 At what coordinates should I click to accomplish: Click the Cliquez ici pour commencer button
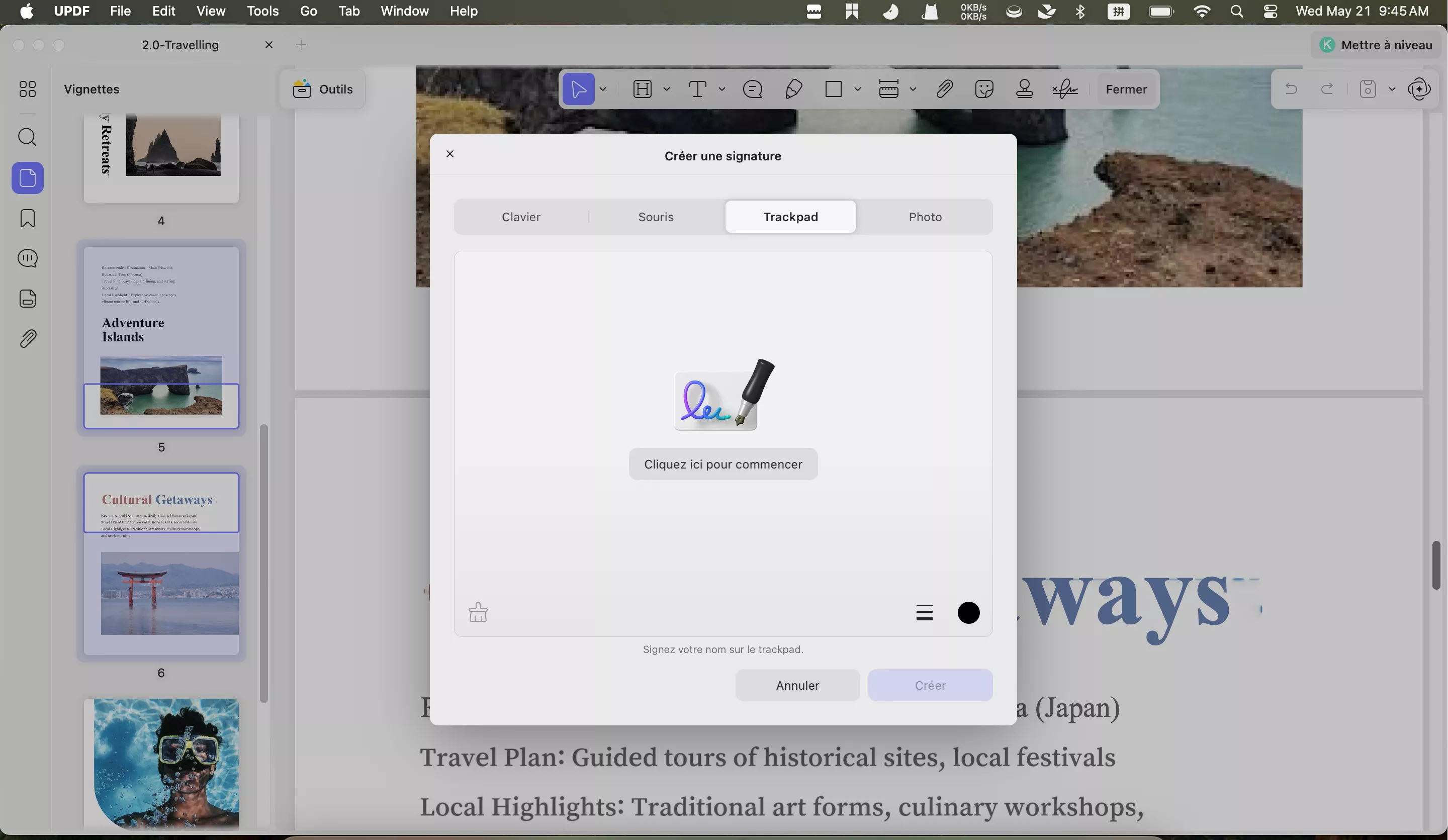pyautogui.click(x=723, y=464)
